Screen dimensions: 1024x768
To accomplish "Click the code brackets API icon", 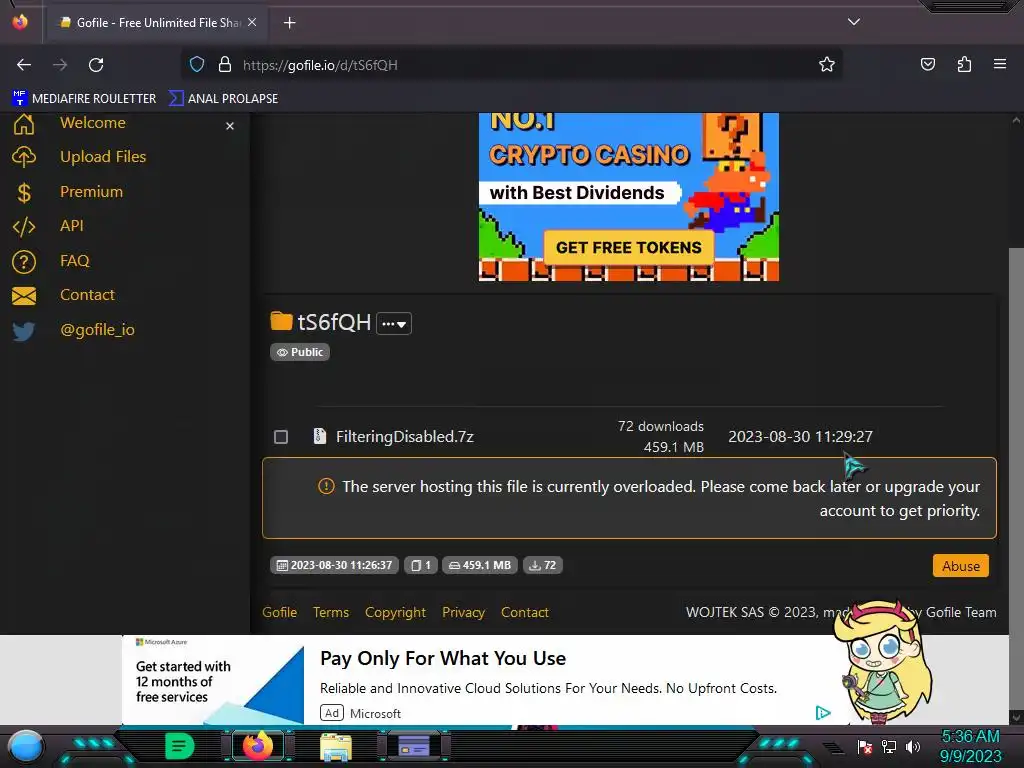I will point(24,227).
